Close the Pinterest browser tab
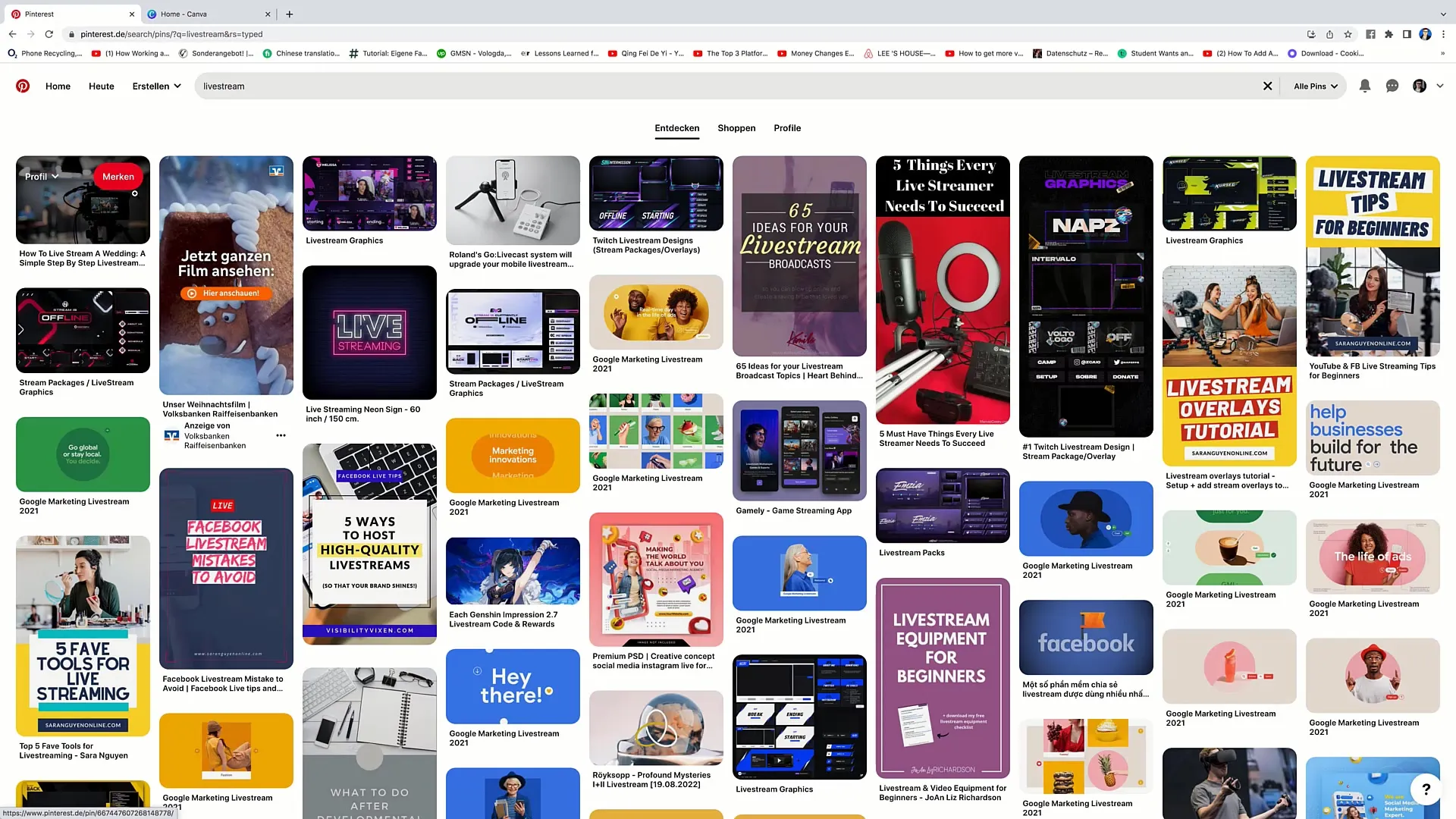 click(x=131, y=14)
